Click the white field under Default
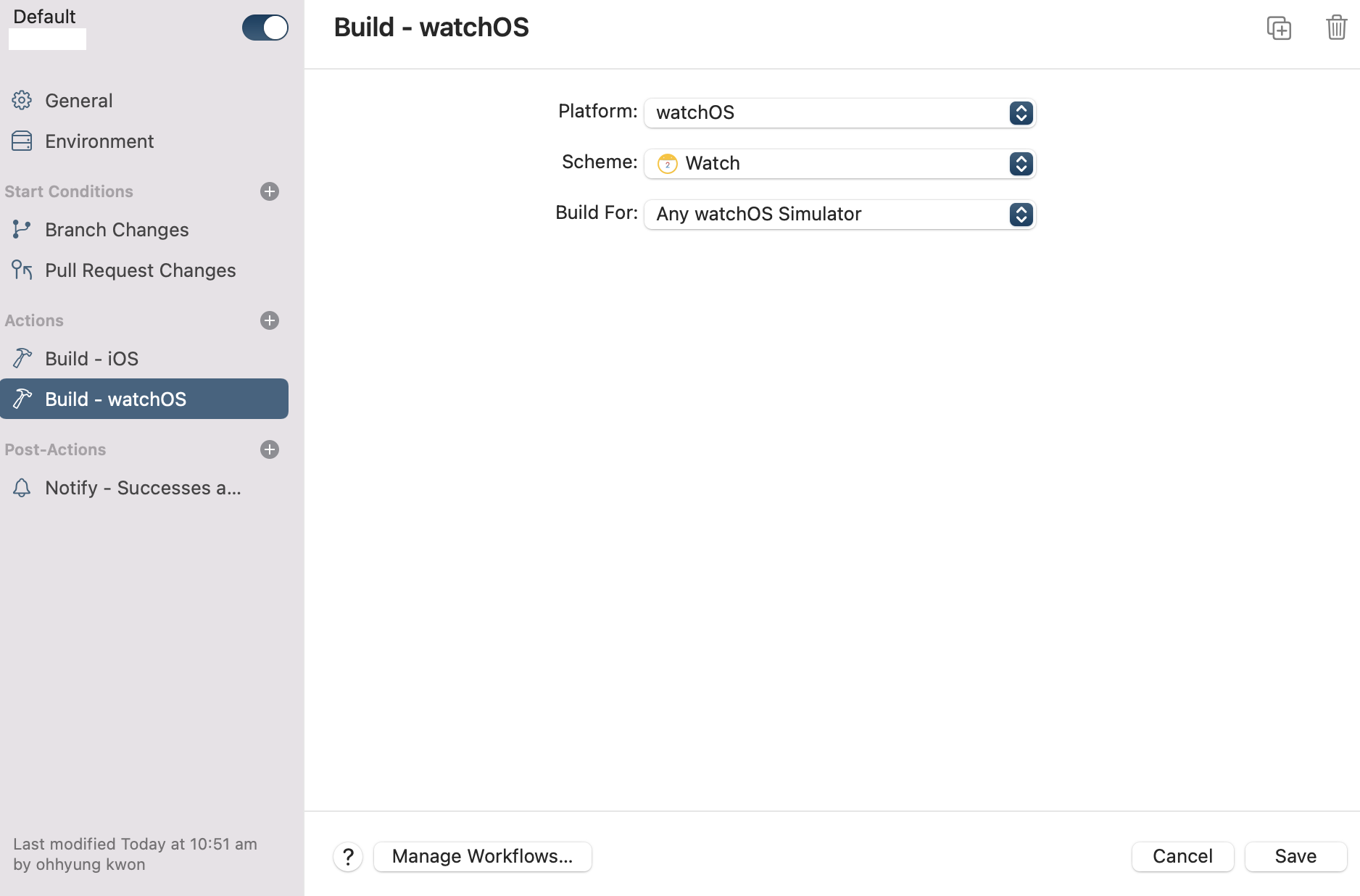The image size is (1360, 896). pos(47,39)
